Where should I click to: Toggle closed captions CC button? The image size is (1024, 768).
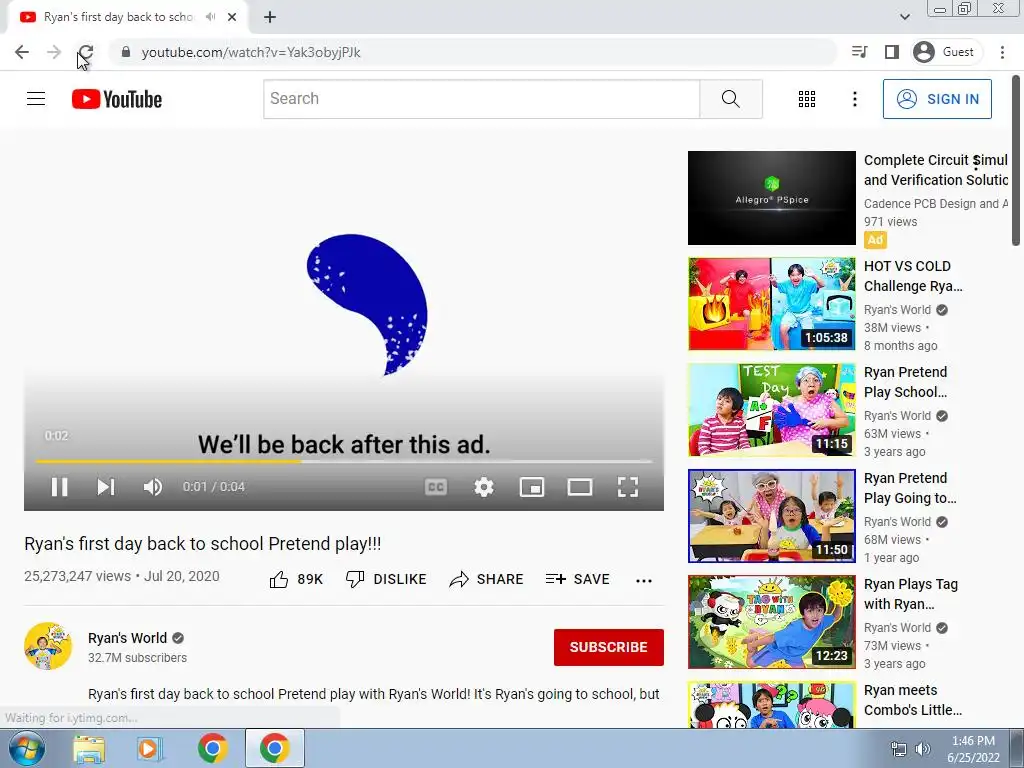click(x=436, y=487)
